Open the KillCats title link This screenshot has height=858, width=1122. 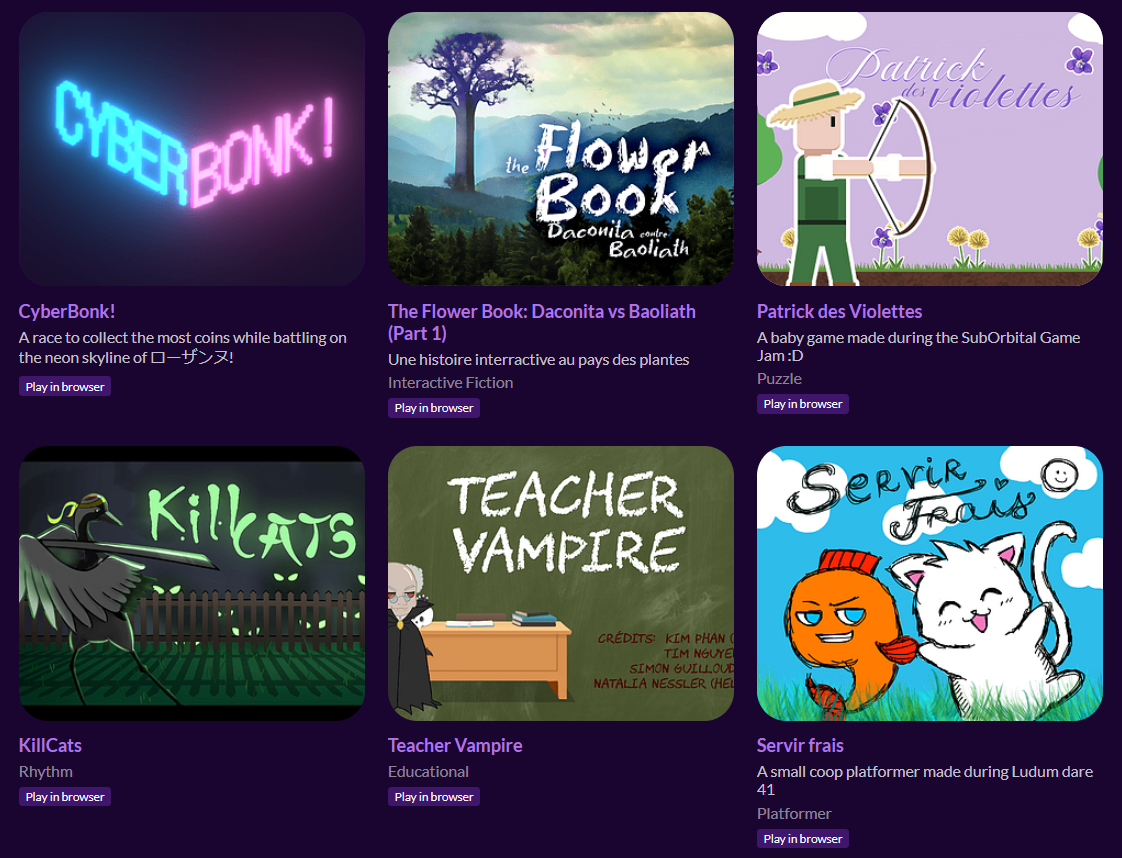[50, 746]
